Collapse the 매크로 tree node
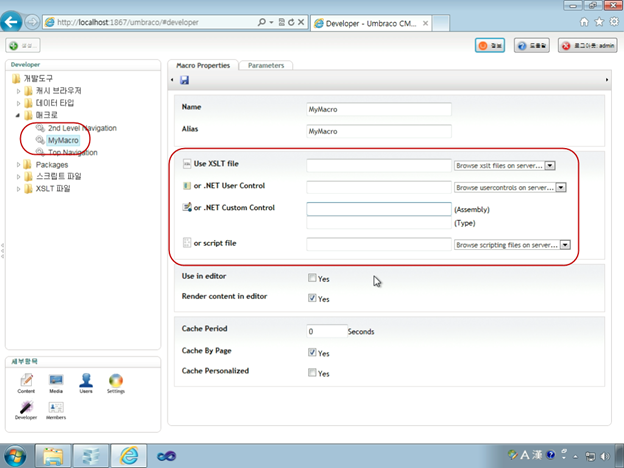The height and width of the screenshot is (468, 624). pyautogui.click(x=18, y=115)
